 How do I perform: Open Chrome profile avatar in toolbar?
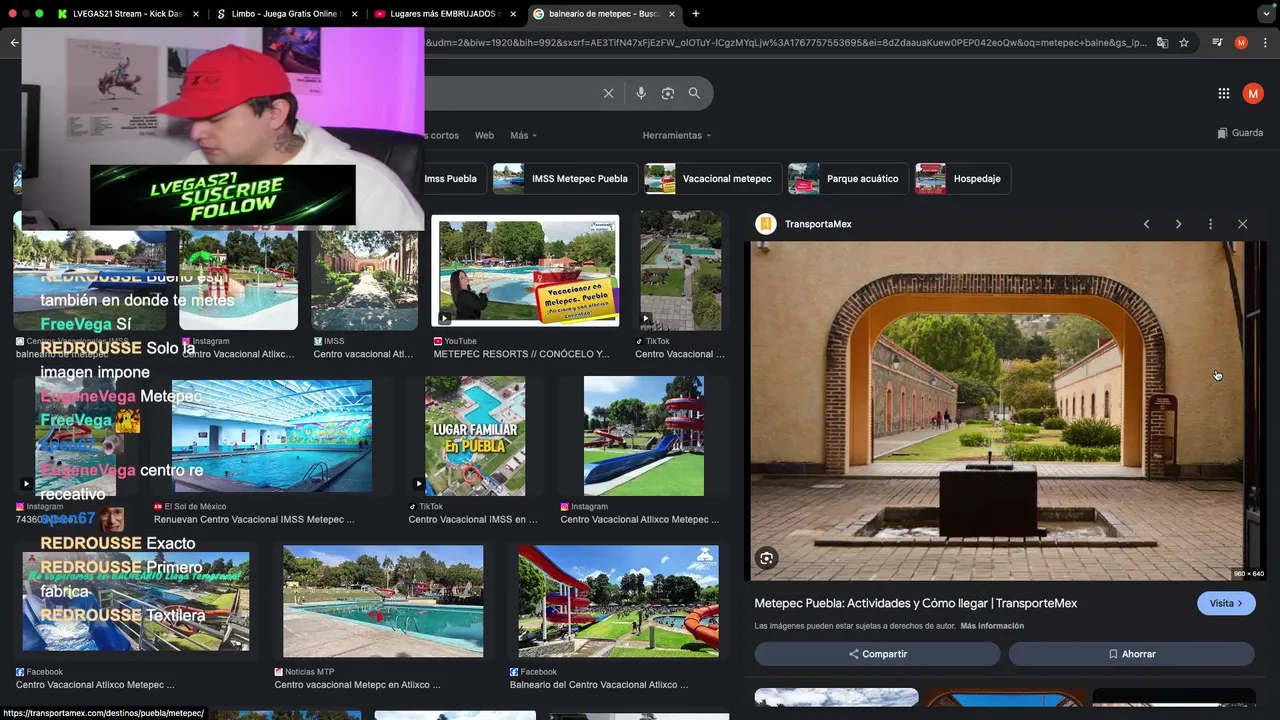click(x=1241, y=43)
